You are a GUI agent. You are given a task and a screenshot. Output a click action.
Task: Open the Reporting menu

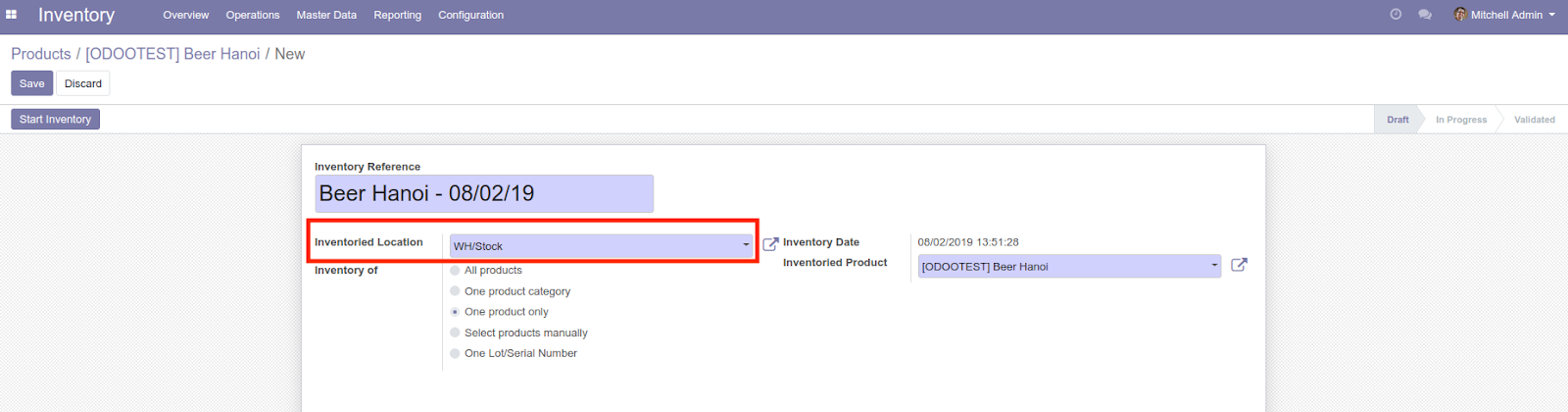[x=397, y=15]
